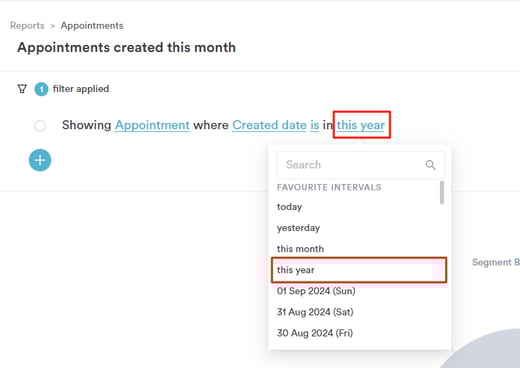Image resolution: width=520 pixels, height=368 pixels.
Task: Change the 'is' operator link
Action: click(x=315, y=125)
